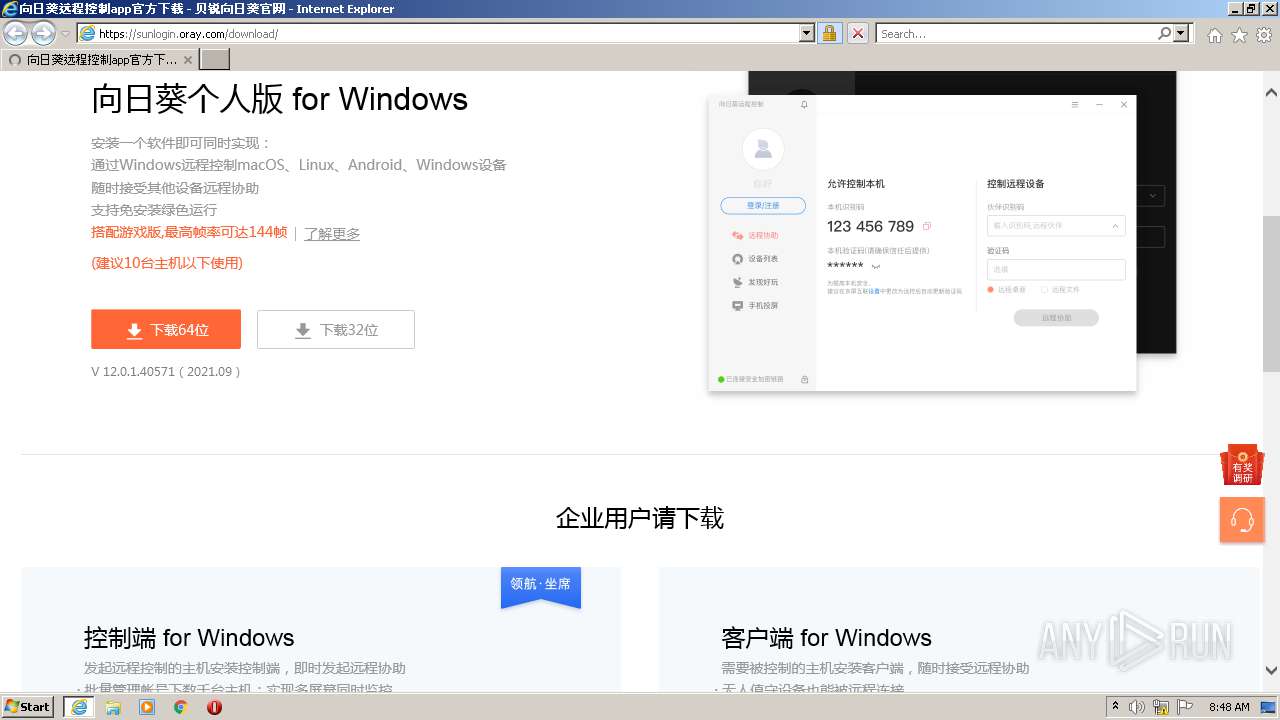
Task: Click the orange 搭配游戏版 promotional text
Action: point(189,232)
